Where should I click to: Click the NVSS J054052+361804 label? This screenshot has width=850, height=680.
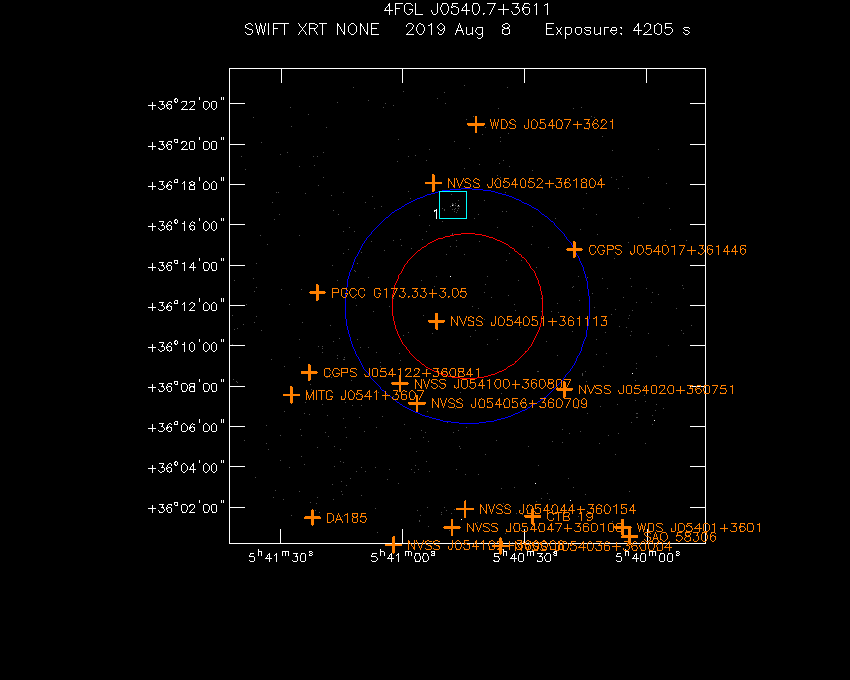tap(526, 183)
